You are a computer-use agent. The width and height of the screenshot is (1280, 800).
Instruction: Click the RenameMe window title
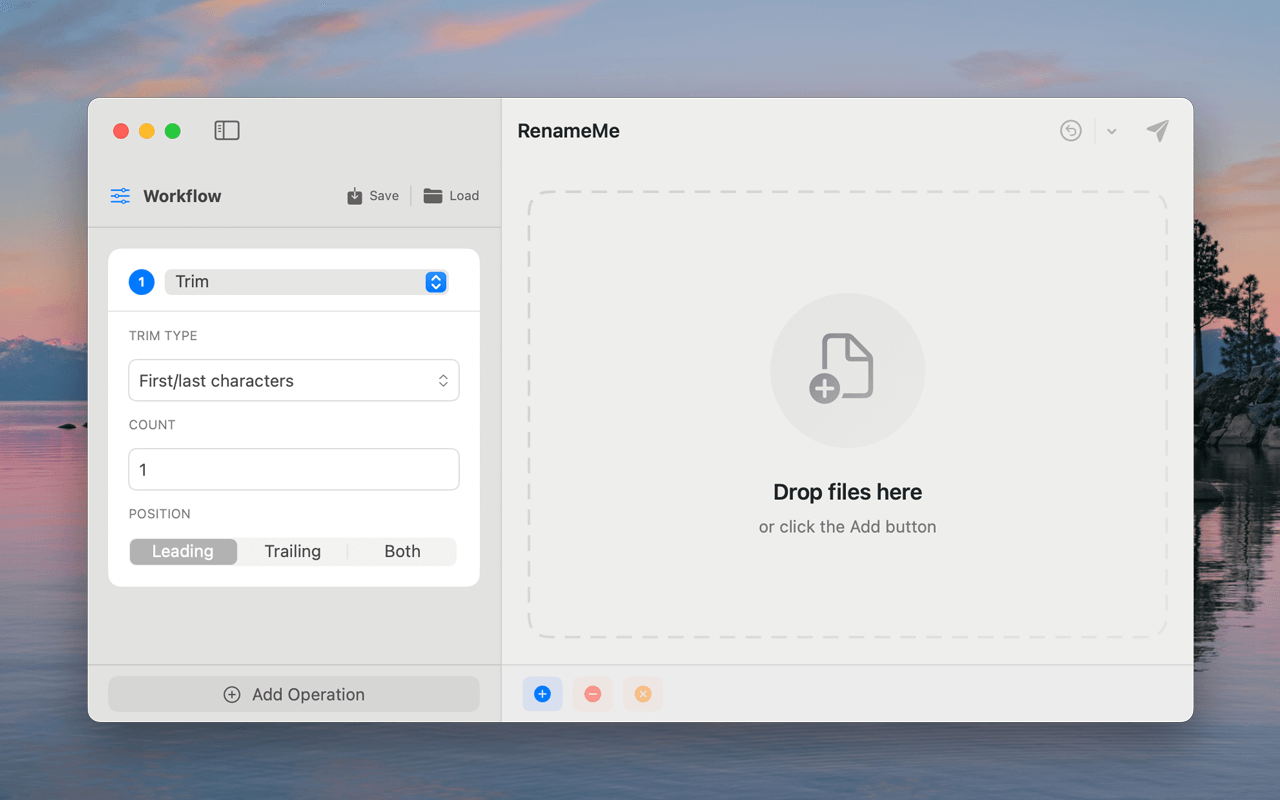click(568, 130)
